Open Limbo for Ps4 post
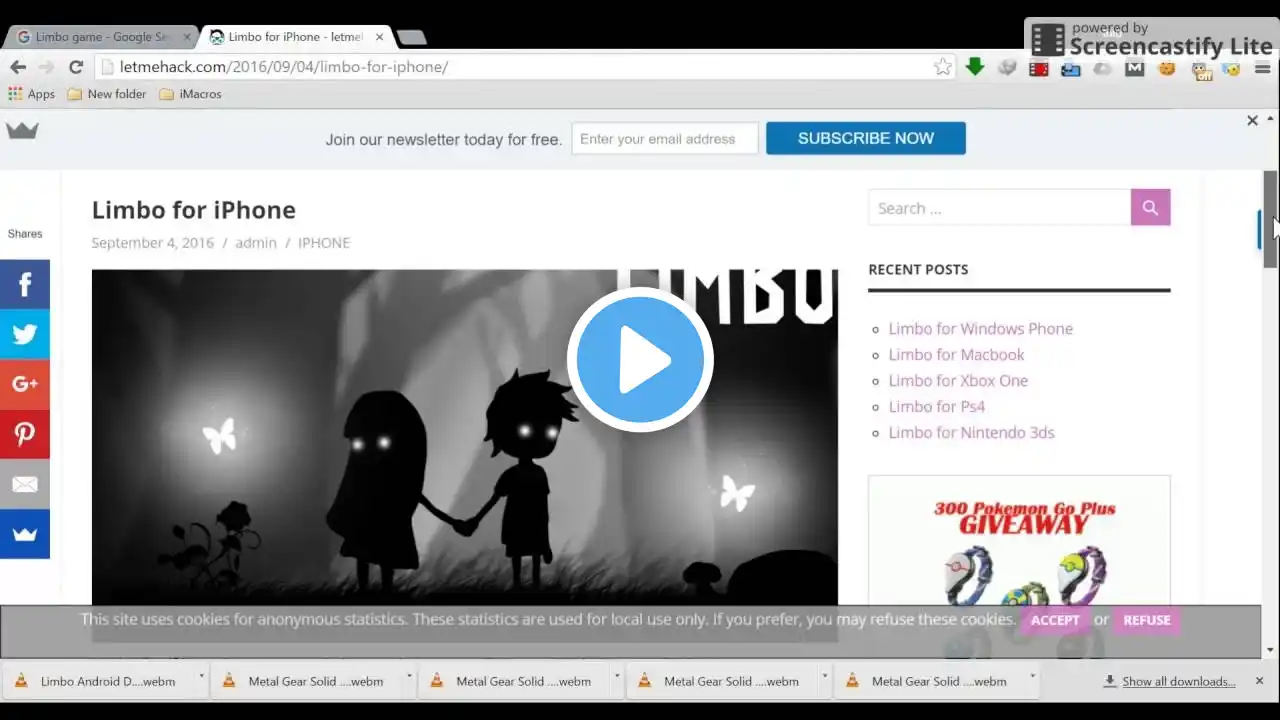 [x=937, y=406]
